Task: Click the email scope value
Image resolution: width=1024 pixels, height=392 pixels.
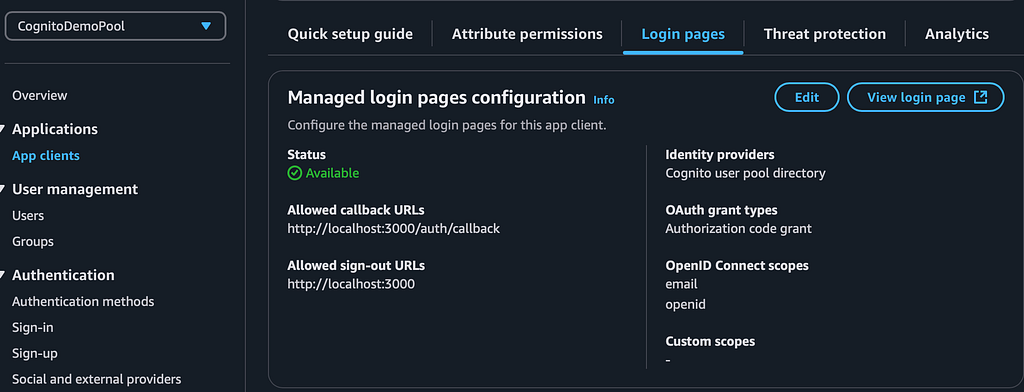Action: pos(681,284)
